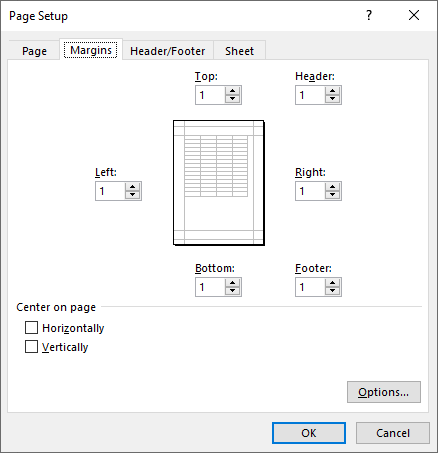Click inside the Header margin field
The image size is (438, 453).
(x=311, y=95)
